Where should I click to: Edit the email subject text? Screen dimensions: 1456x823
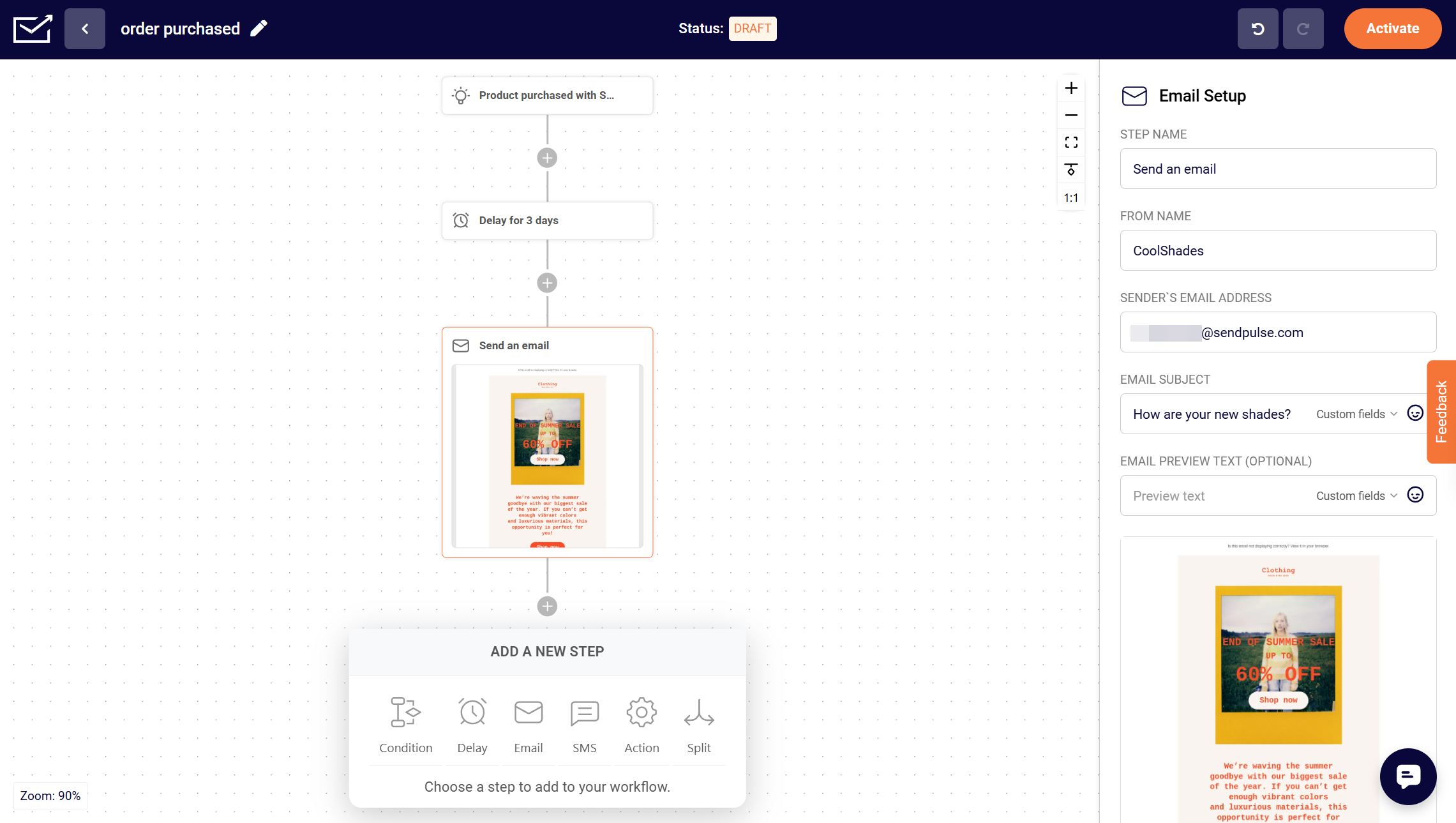click(x=1212, y=414)
